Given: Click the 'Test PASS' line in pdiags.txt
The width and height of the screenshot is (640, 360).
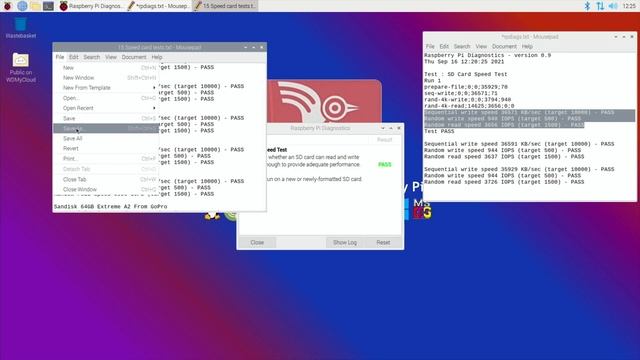Looking at the screenshot, I should tap(439, 131).
